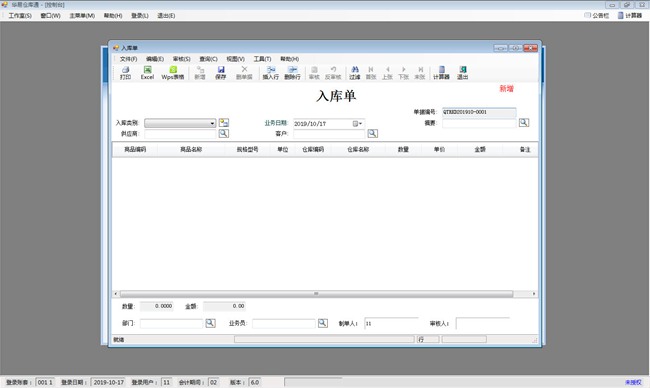Click the 插入行 insert row icon
The image size is (650, 388).
point(271,73)
